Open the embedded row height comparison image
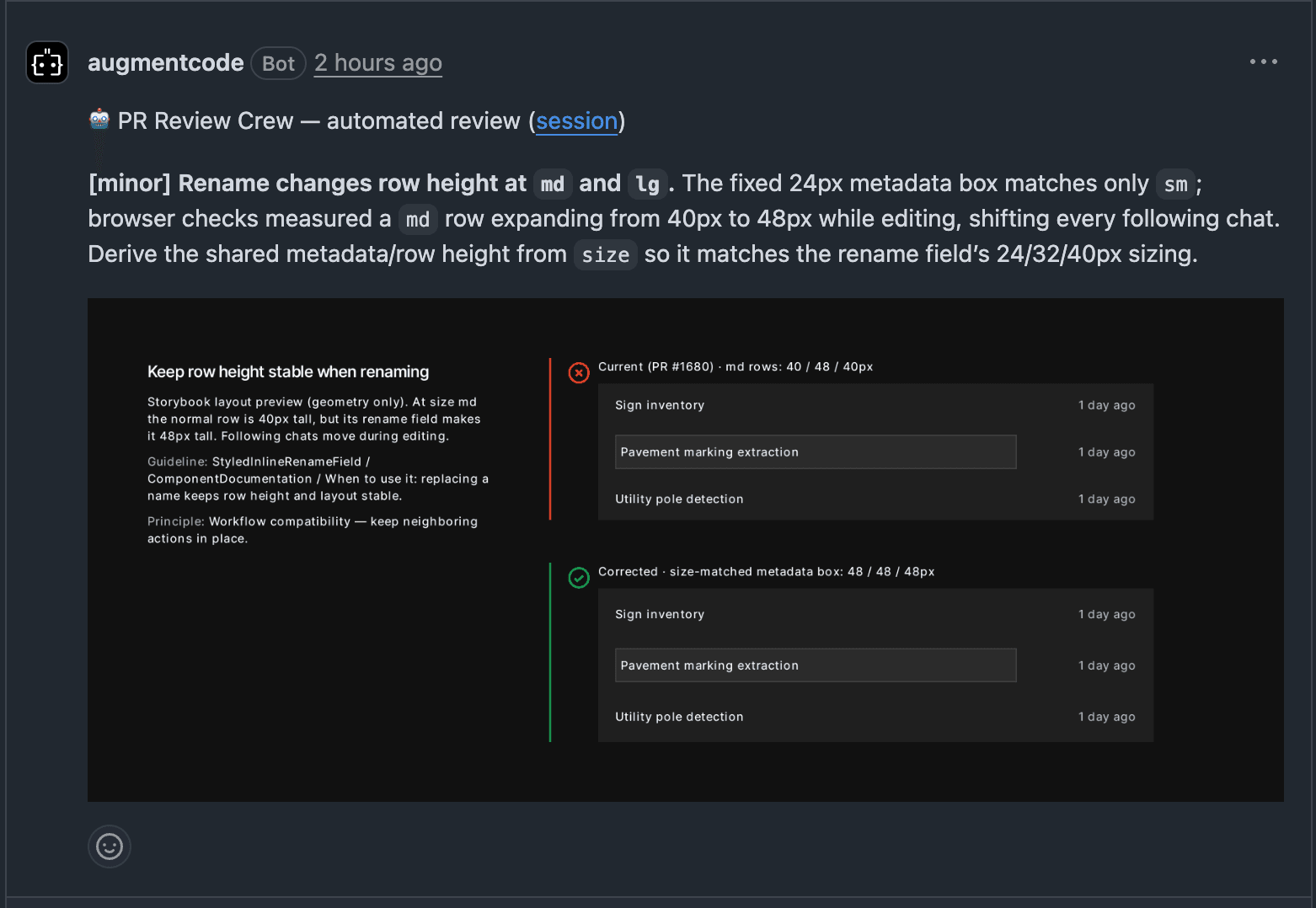This screenshot has height=908, width=1316. click(686, 550)
